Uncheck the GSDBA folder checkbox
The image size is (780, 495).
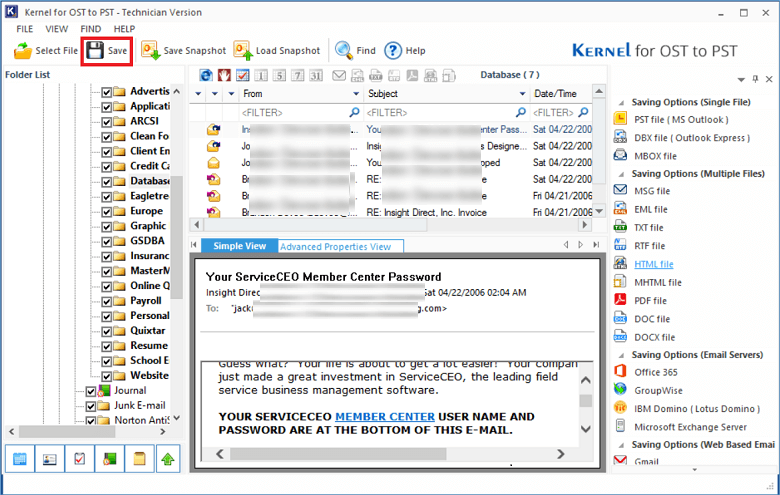106,242
